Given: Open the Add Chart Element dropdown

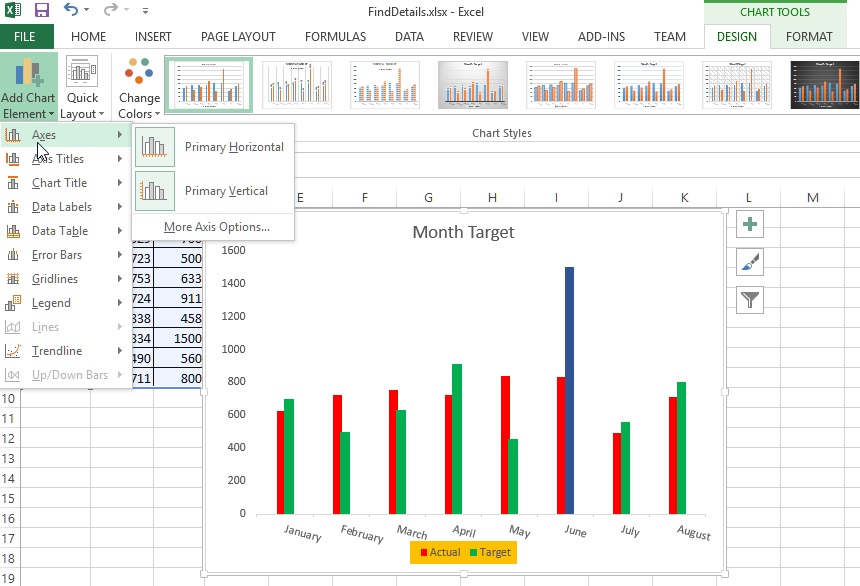Looking at the screenshot, I should tap(29, 88).
